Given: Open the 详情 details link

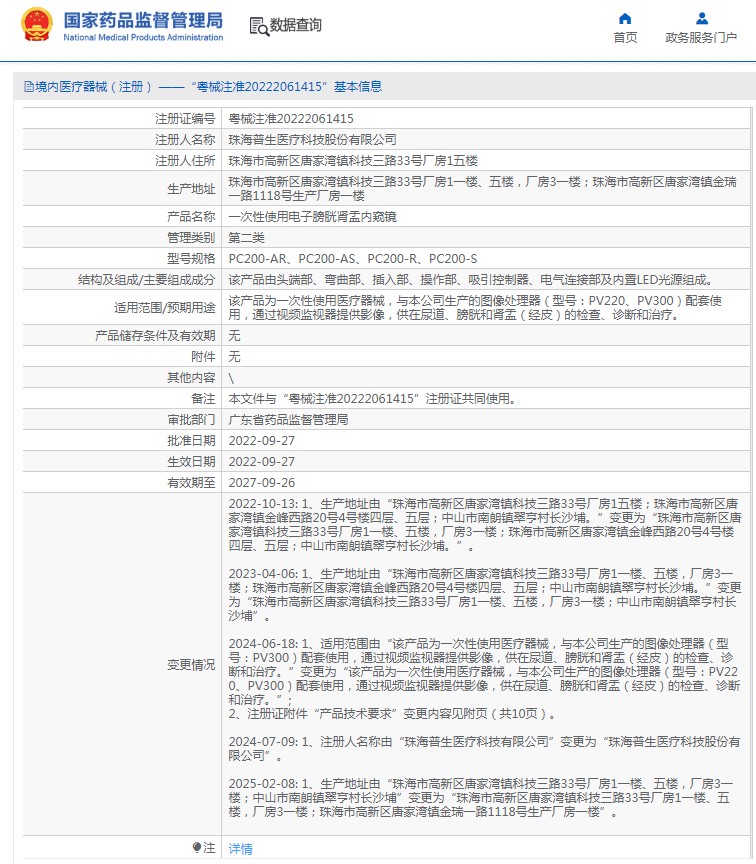Looking at the screenshot, I should point(240,849).
